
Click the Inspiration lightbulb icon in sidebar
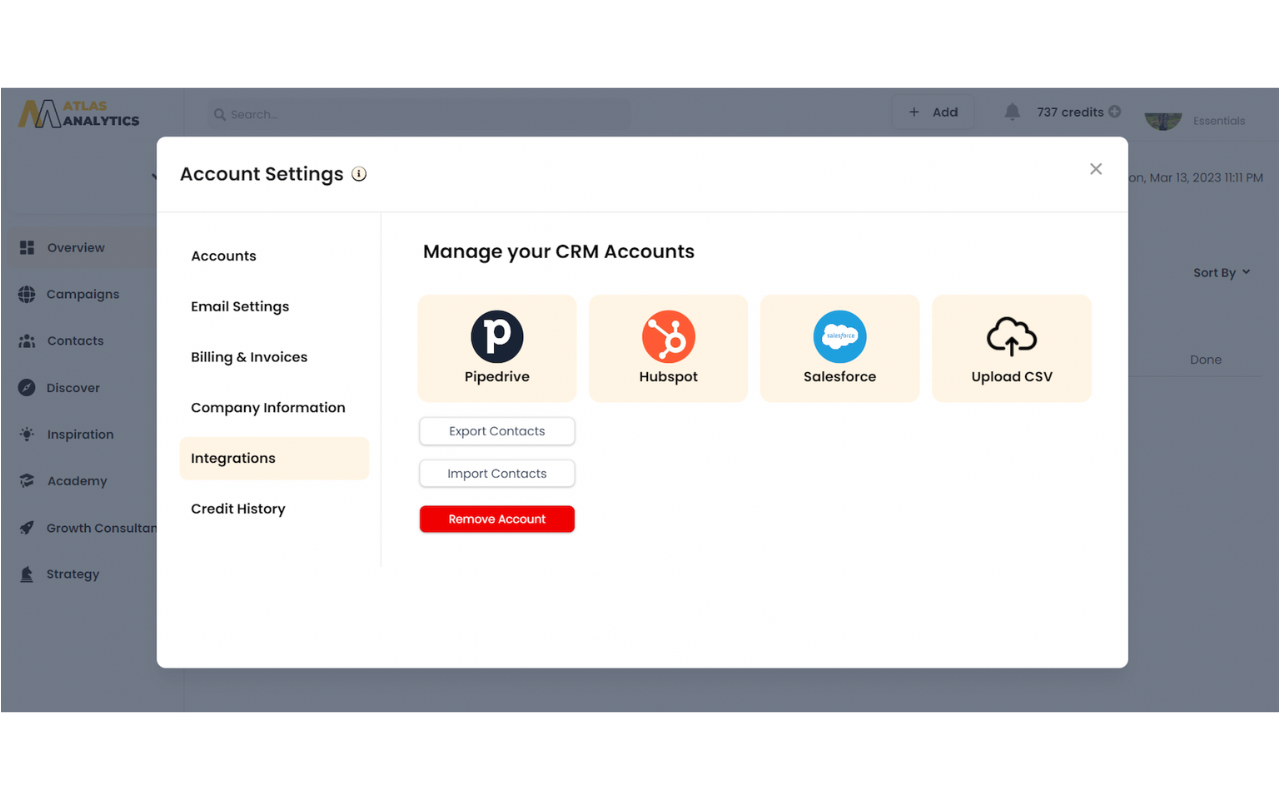27,434
